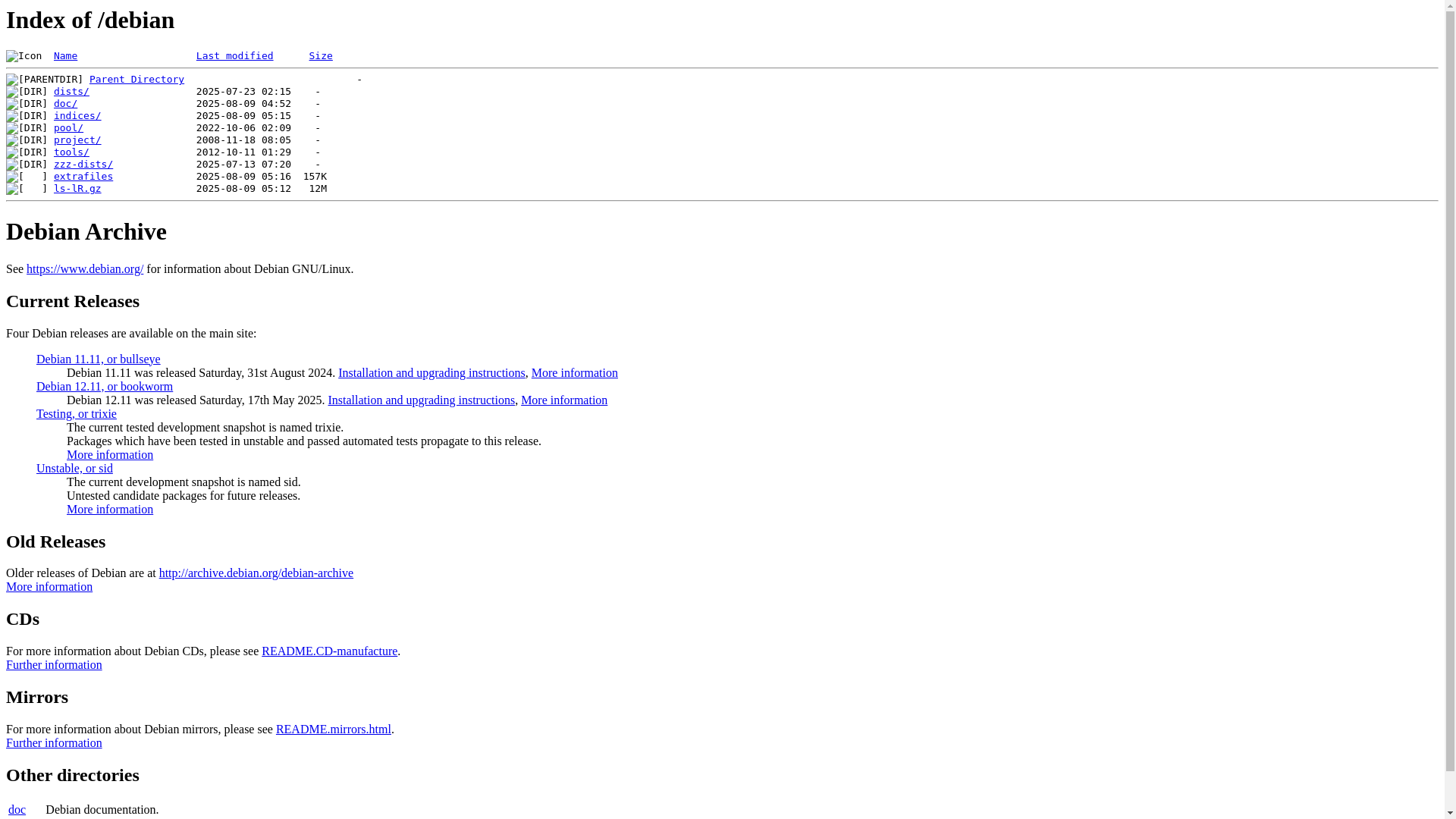The width and height of the screenshot is (1456, 819).
Task: Sort listing by Last modified
Action: 234,56
